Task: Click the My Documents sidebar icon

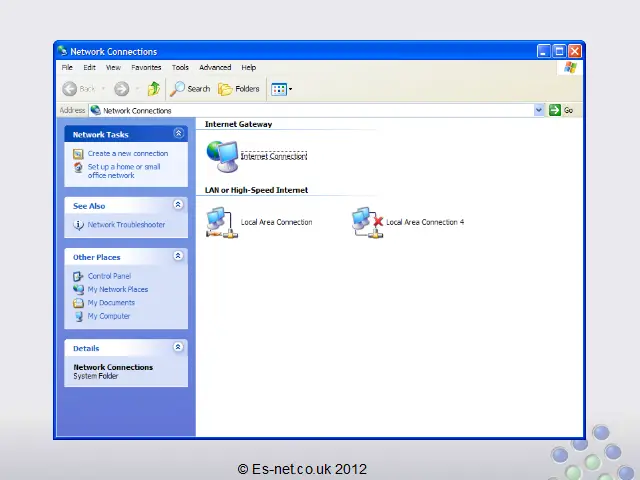Action: 78,303
